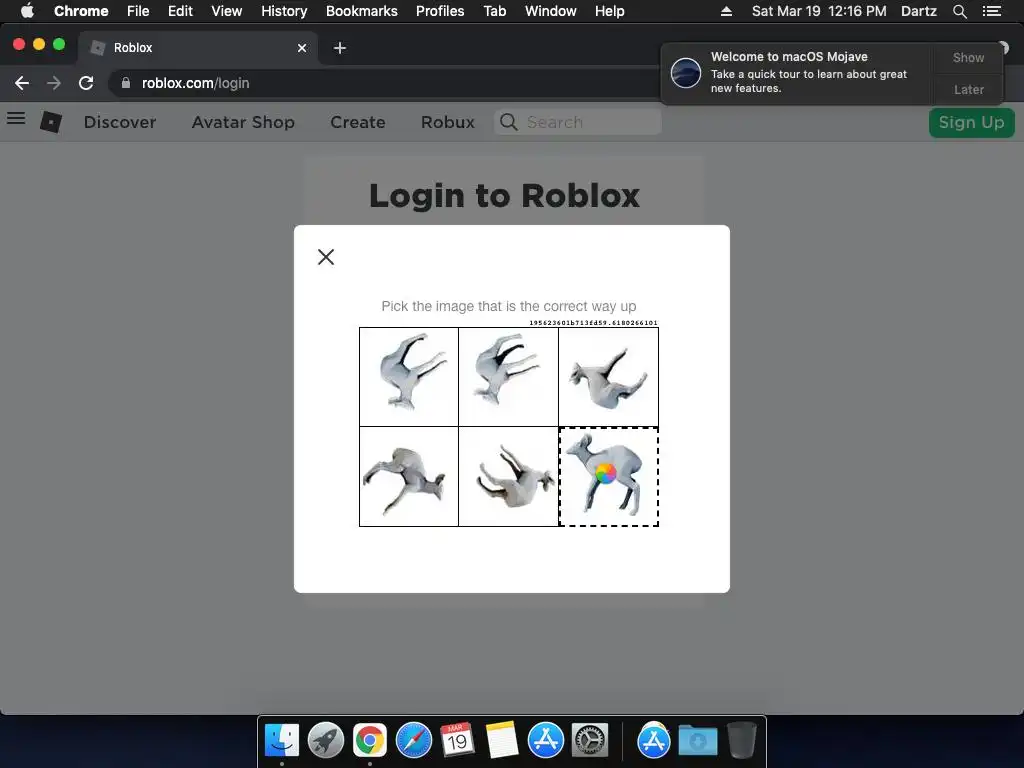Screen dimensions: 1024x768
Task: Click Later on the Mojave notification
Action: click(968, 89)
